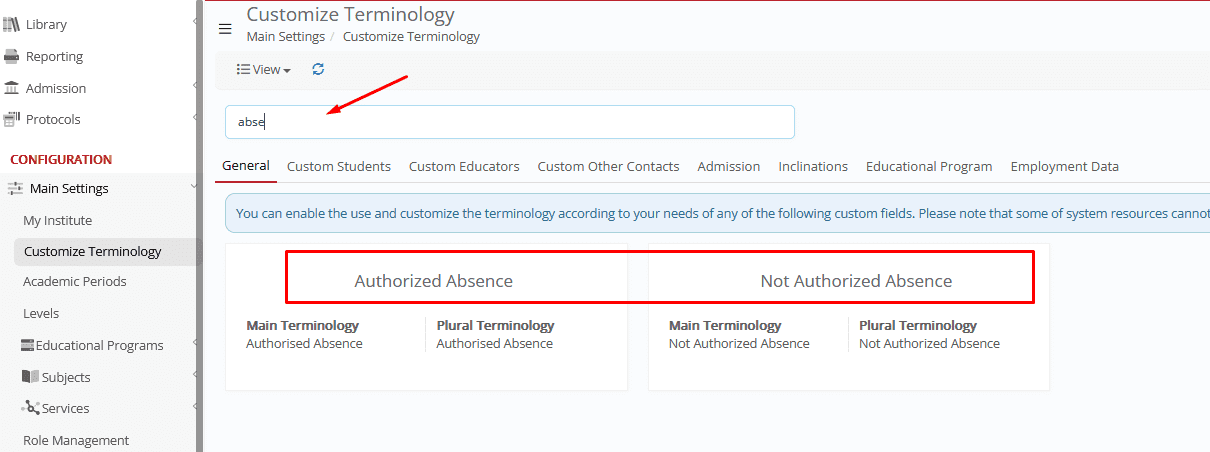
Task: Open the Authorized Absence card
Action: (x=427, y=316)
